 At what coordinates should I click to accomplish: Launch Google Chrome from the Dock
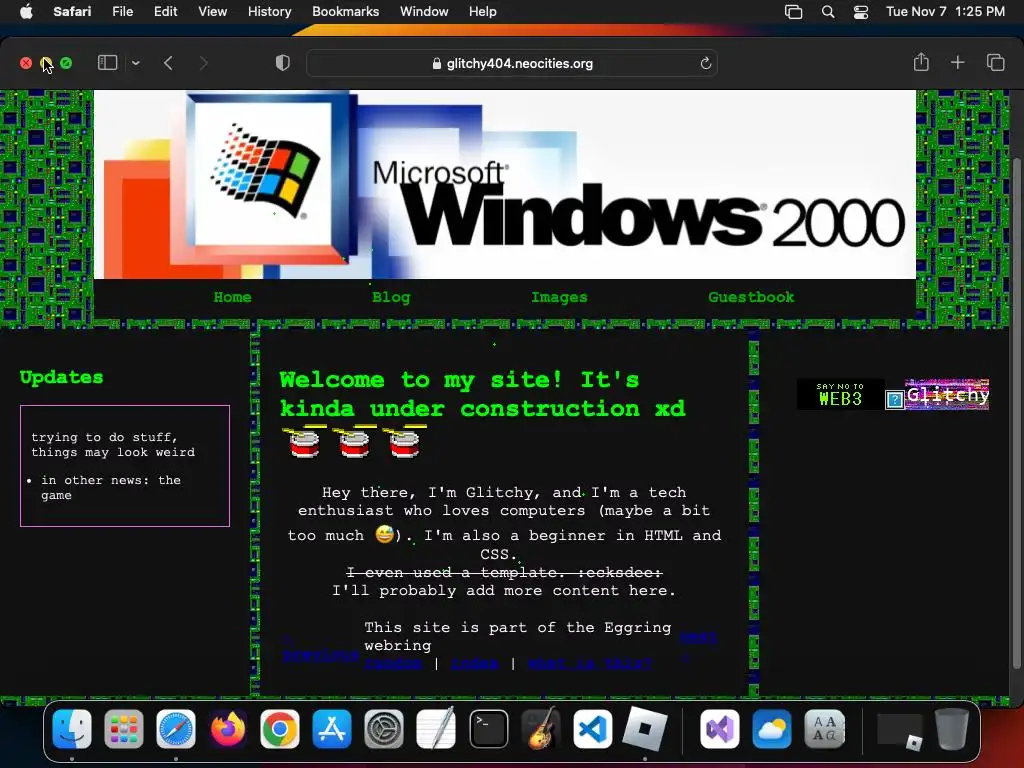[280, 729]
